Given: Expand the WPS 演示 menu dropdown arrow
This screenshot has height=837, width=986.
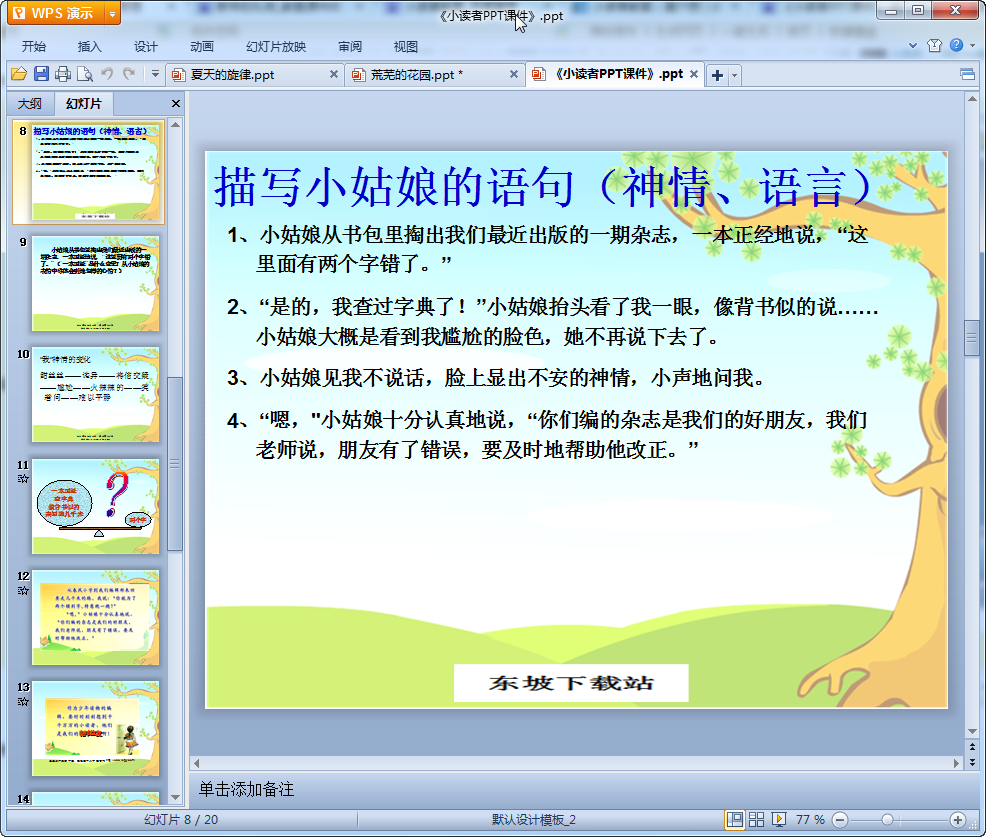Looking at the screenshot, I should click(113, 13).
